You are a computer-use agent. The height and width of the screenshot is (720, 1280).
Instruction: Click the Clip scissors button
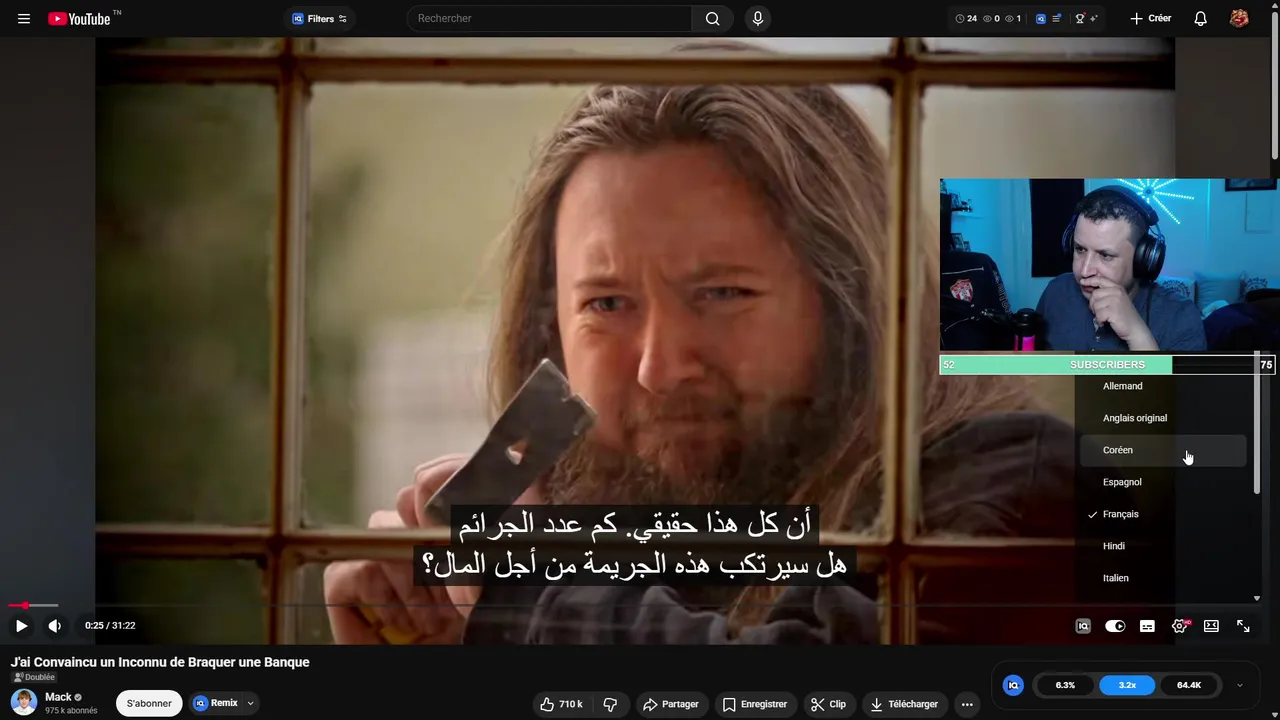(x=828, y=704)
